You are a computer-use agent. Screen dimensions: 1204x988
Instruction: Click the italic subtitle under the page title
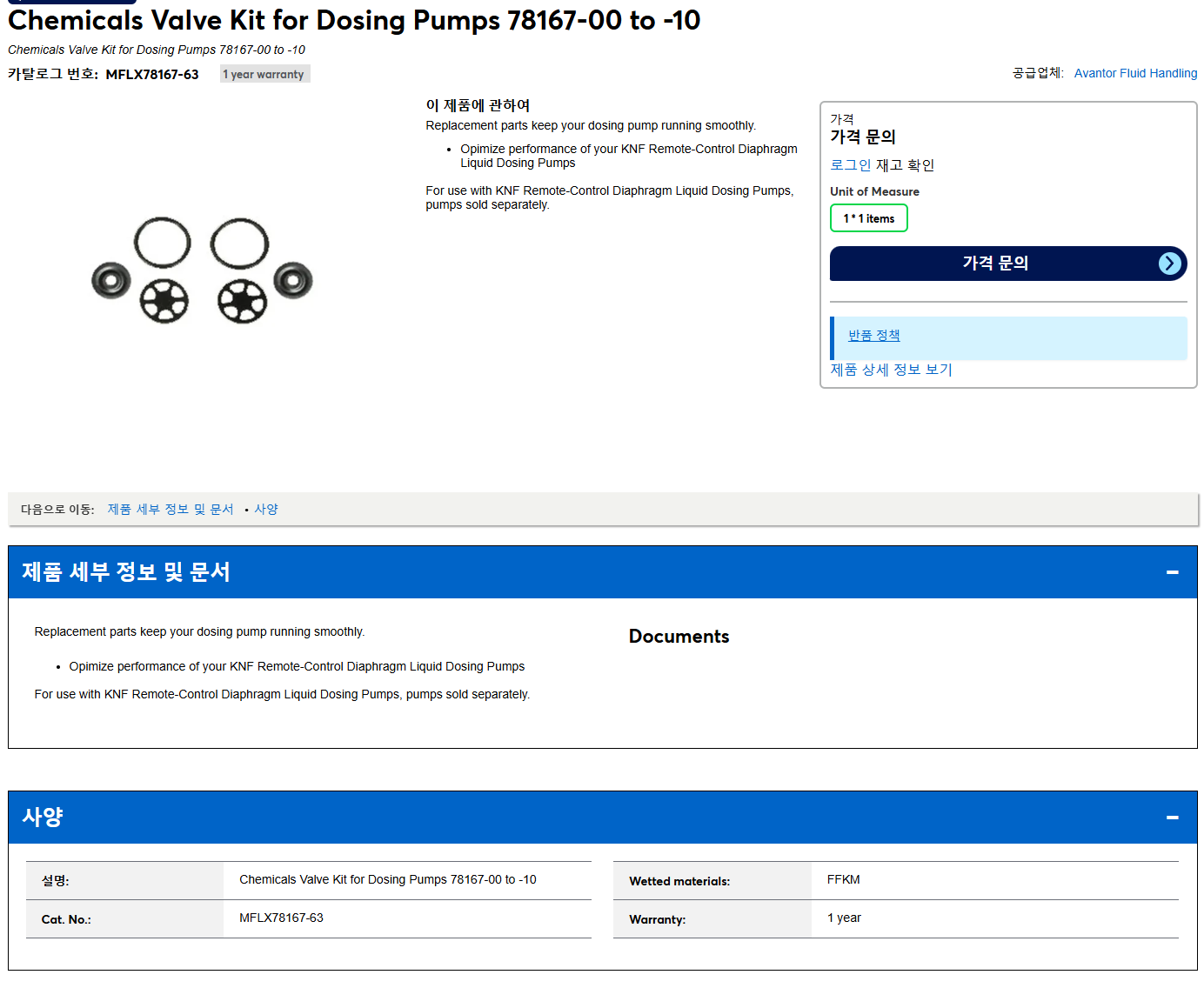[x=157, y=50]
